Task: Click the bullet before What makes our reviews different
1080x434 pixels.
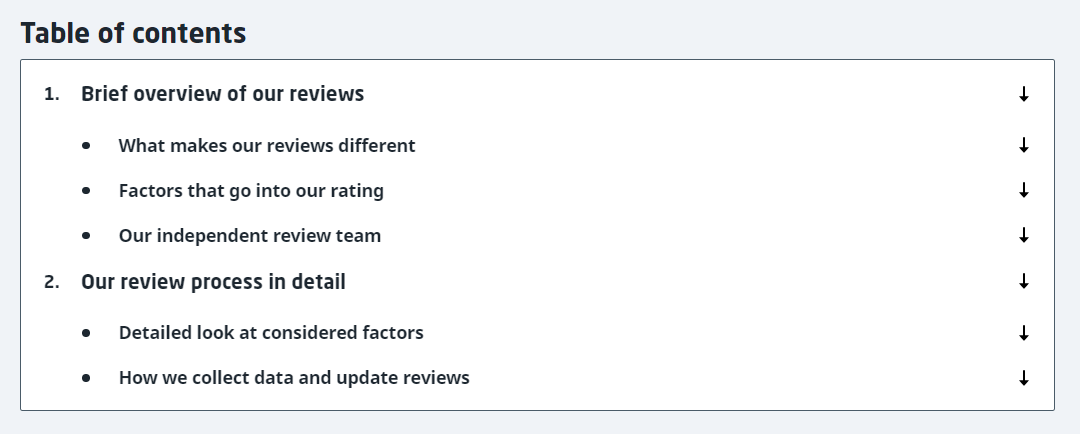Action: pyautogui.click(x=86, y=145)
